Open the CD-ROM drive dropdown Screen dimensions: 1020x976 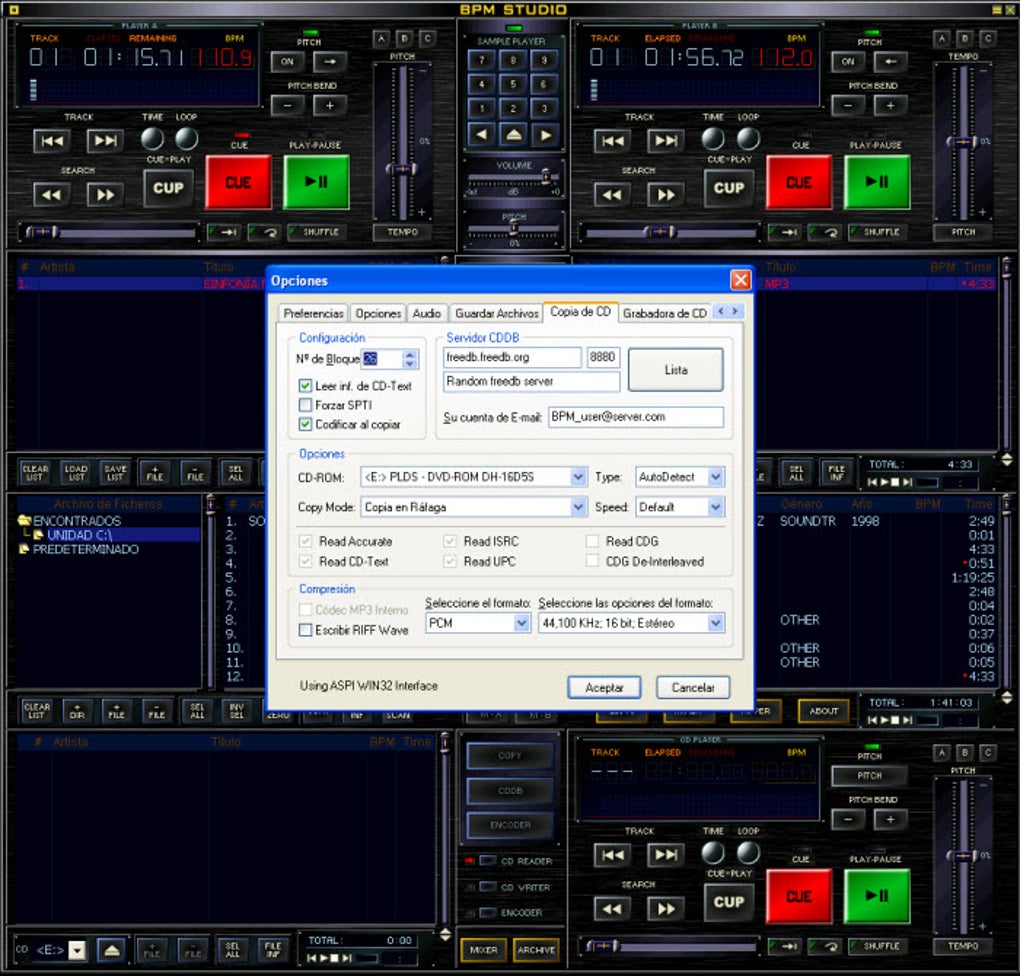578,477
